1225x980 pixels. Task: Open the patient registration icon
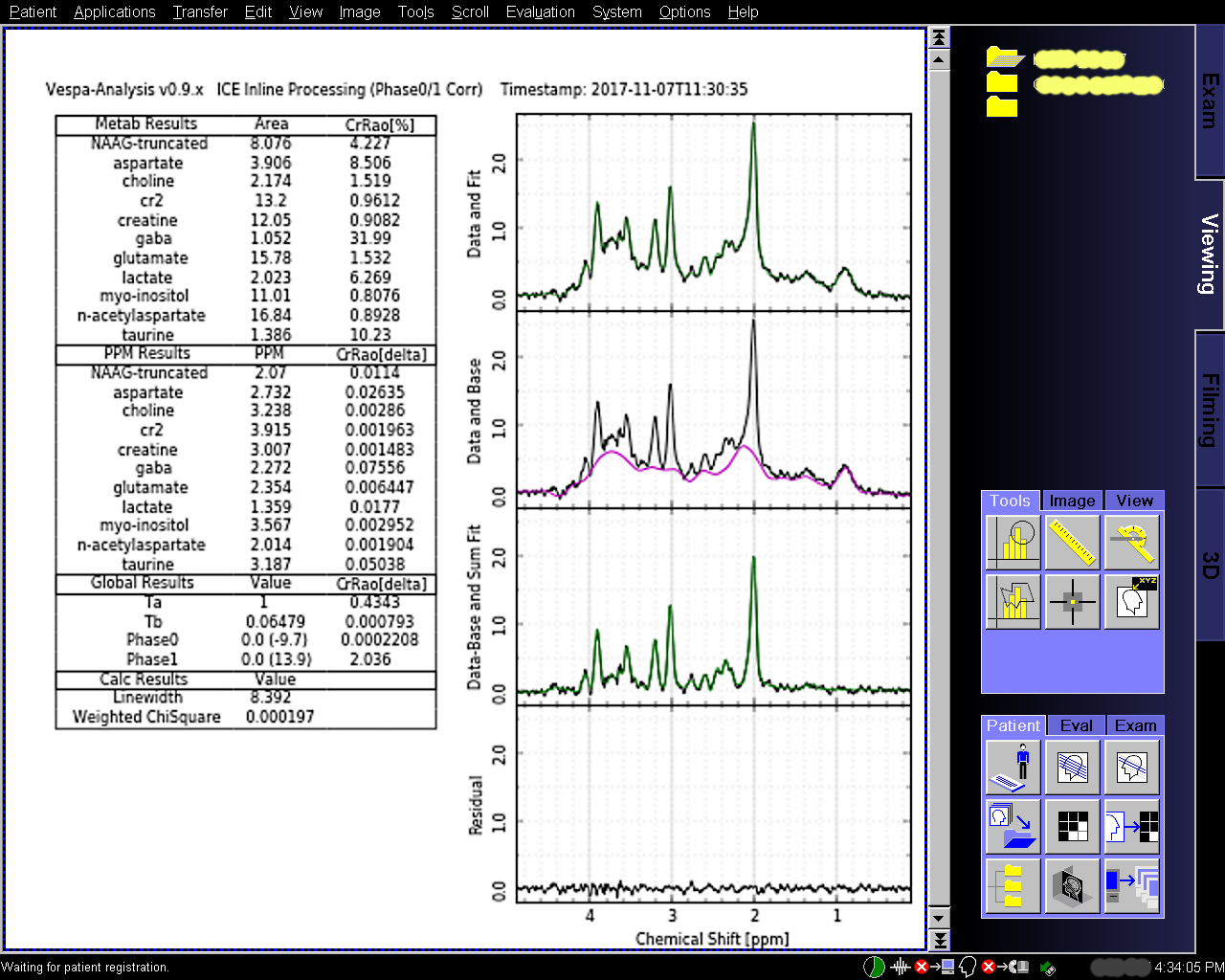[1013, 767]
